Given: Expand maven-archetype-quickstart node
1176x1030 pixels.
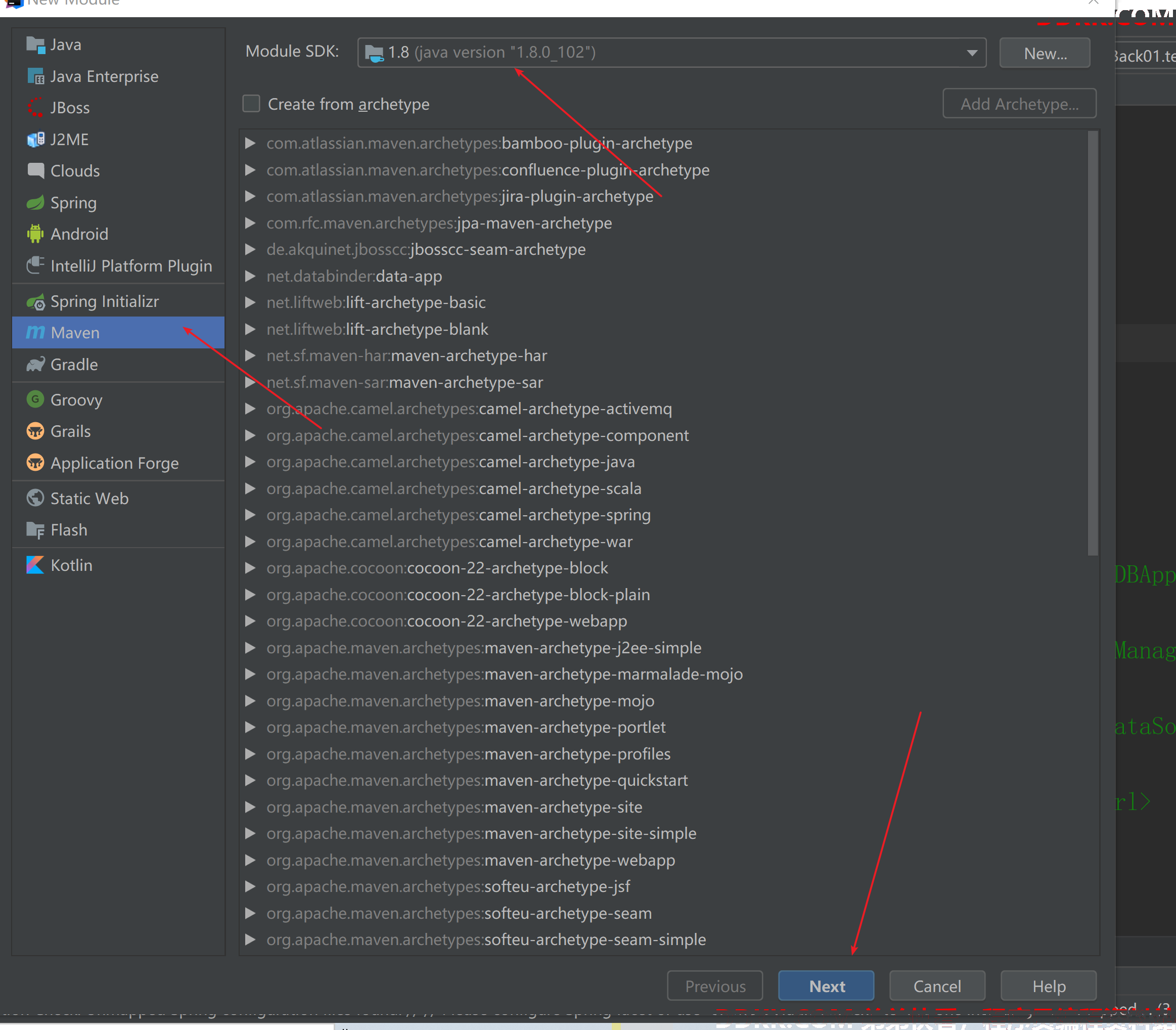Looking at the screenshot, I should [x=250, y=781].
